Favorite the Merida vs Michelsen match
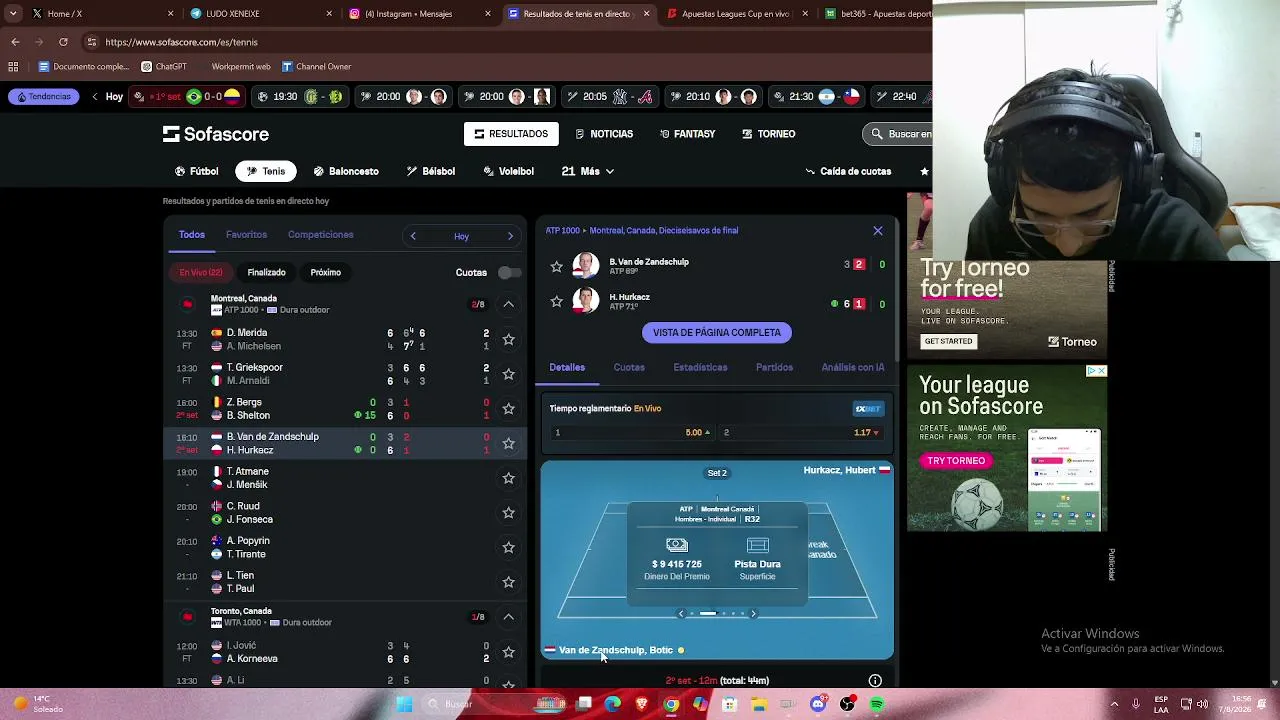Image resolution: width=1280 pixels, height=720 pixels. click(x=508, y=339)
